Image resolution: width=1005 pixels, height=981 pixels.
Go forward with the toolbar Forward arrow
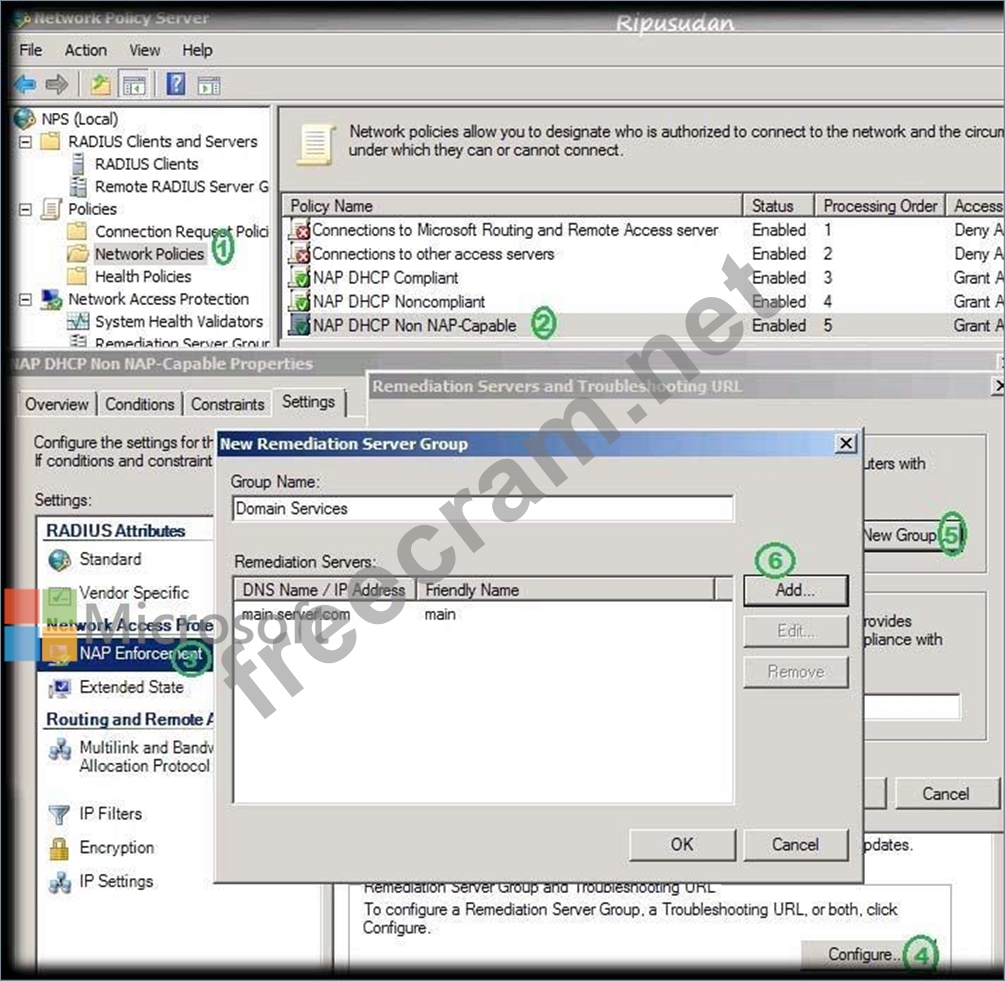57,84
